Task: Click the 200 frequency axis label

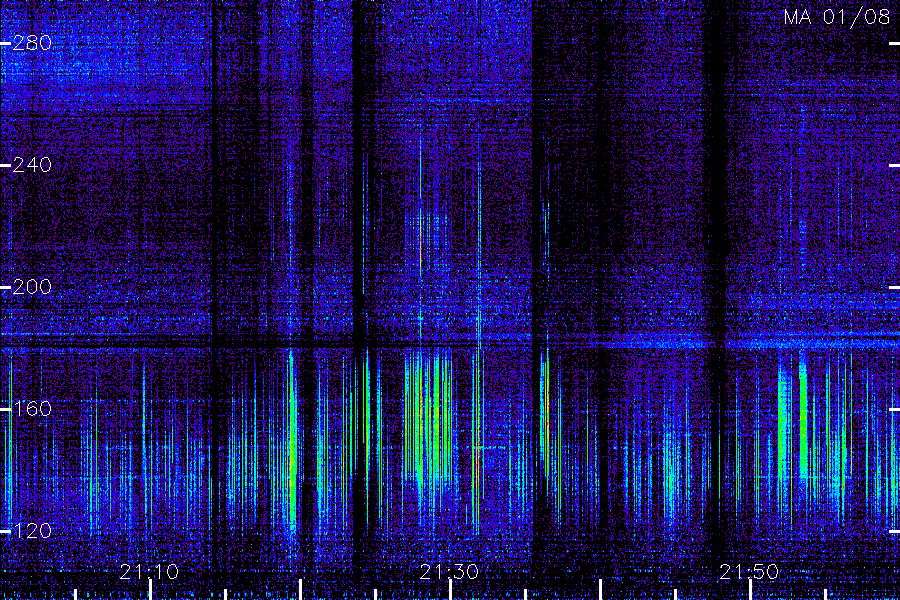Action: [x=32, y=287]
